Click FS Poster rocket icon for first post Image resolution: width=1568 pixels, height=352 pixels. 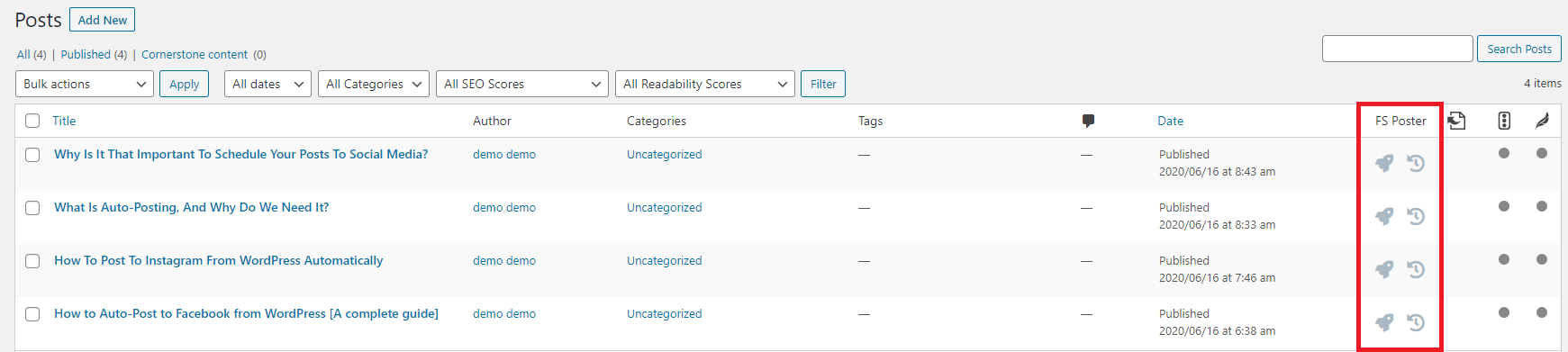click(x=1384, y=163)
